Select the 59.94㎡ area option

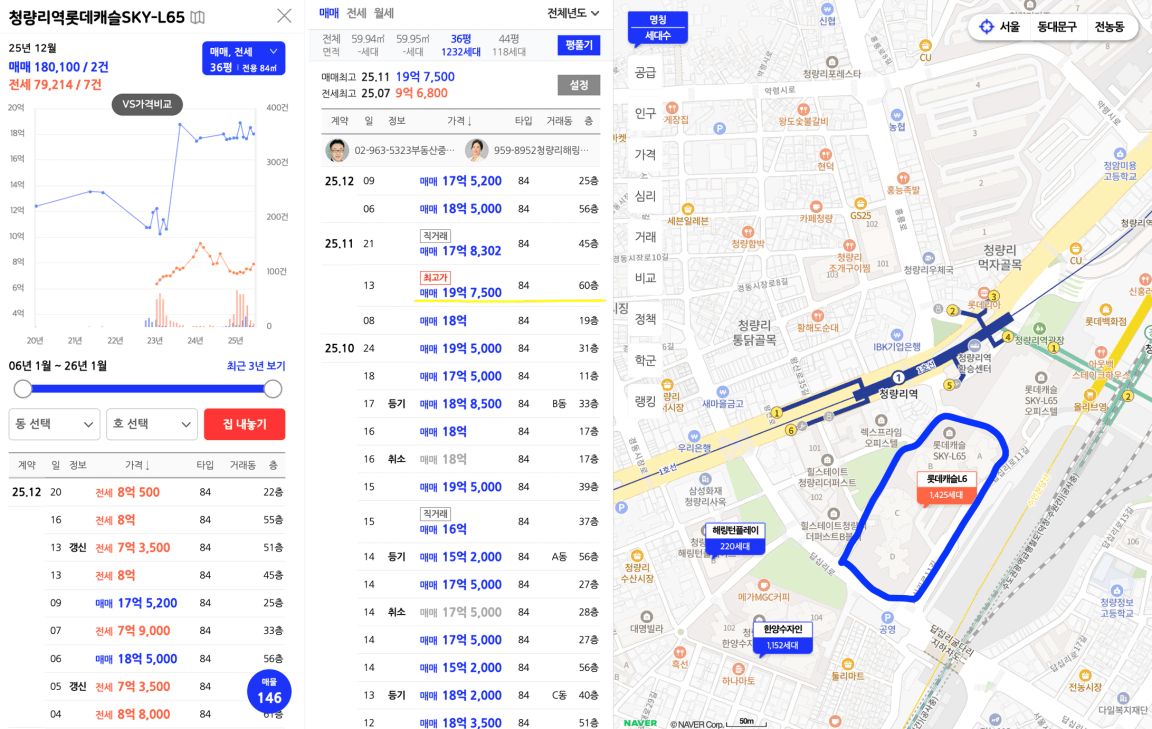(368, 45)
